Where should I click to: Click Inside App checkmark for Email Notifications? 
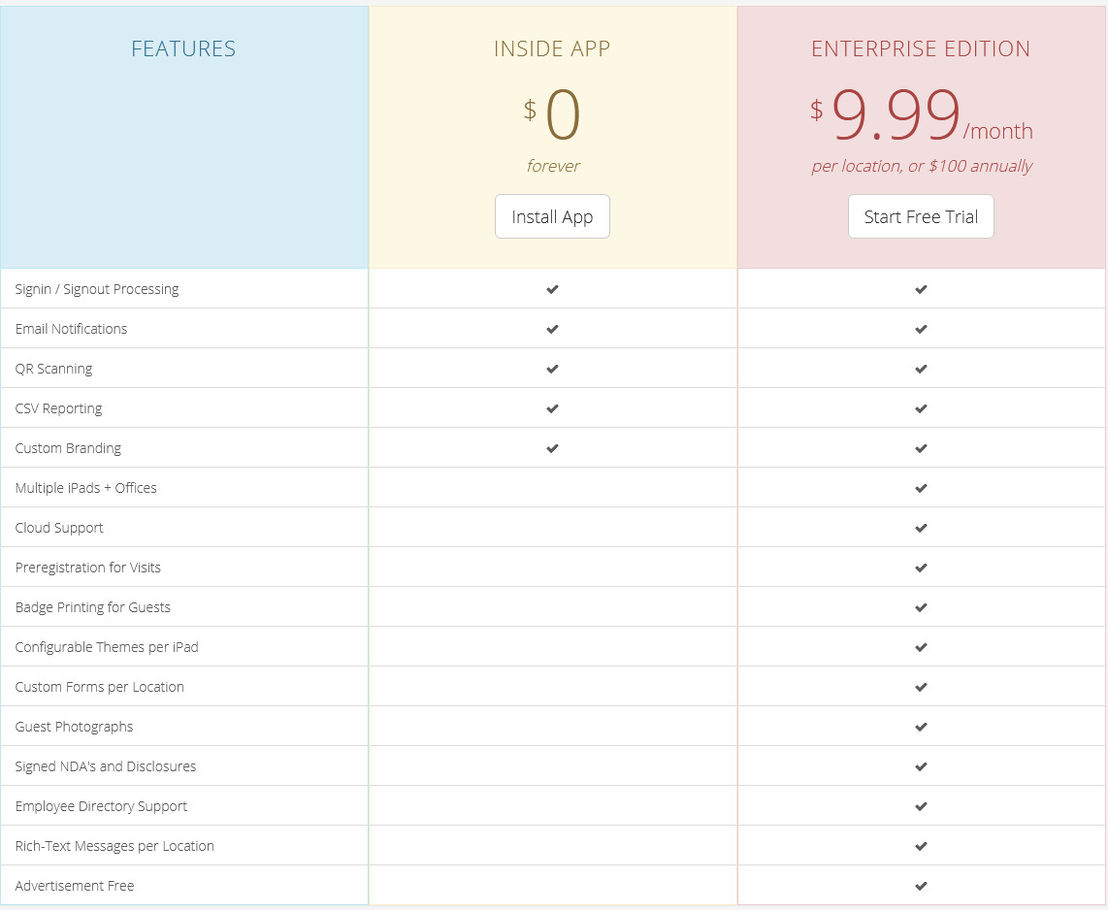click(553, 329)
